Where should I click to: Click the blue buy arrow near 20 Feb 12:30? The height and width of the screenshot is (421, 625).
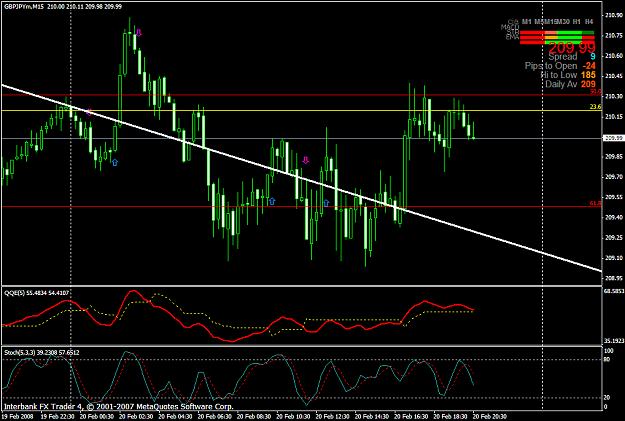pos(326,203)
